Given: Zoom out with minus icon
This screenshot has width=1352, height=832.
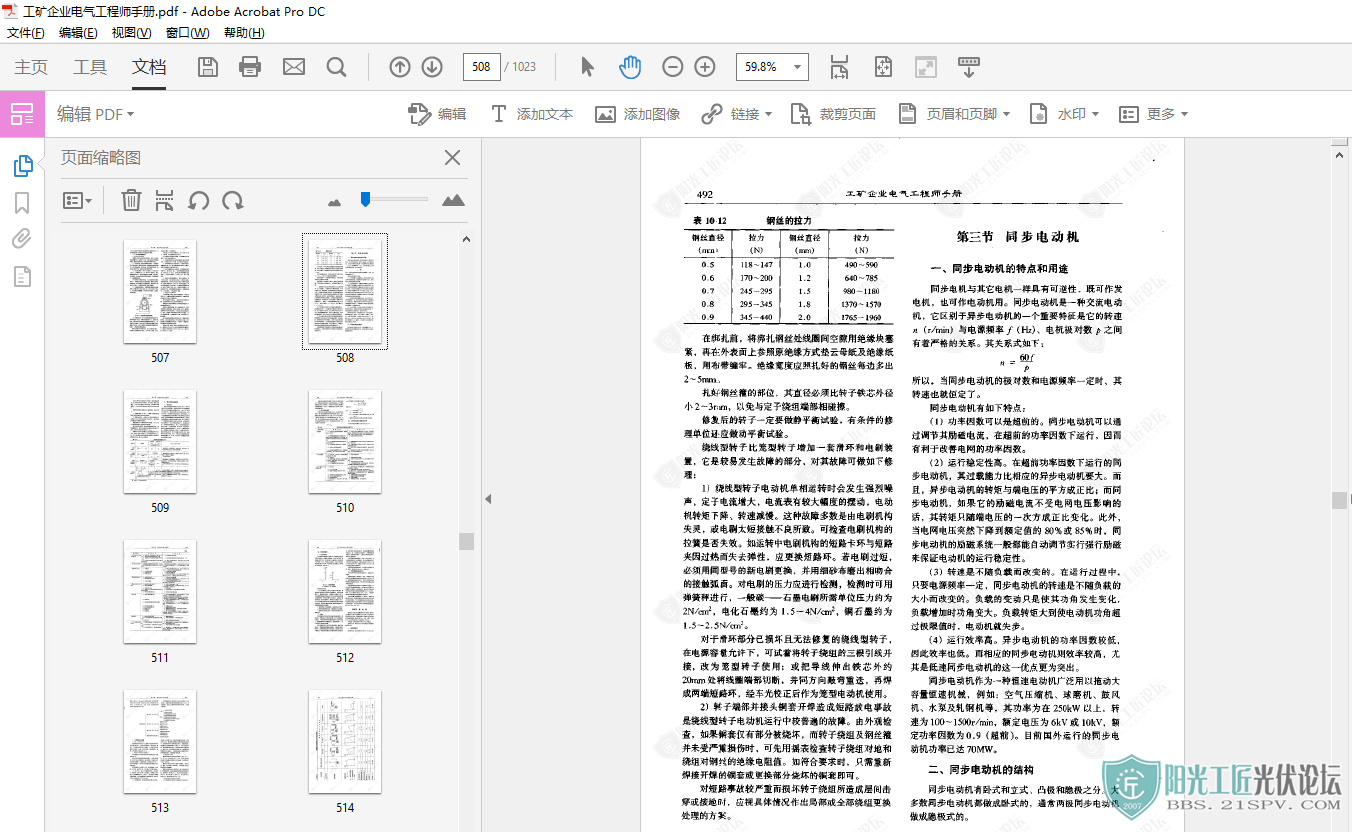Looking at the screenshot, I should (x=673, y=67).
